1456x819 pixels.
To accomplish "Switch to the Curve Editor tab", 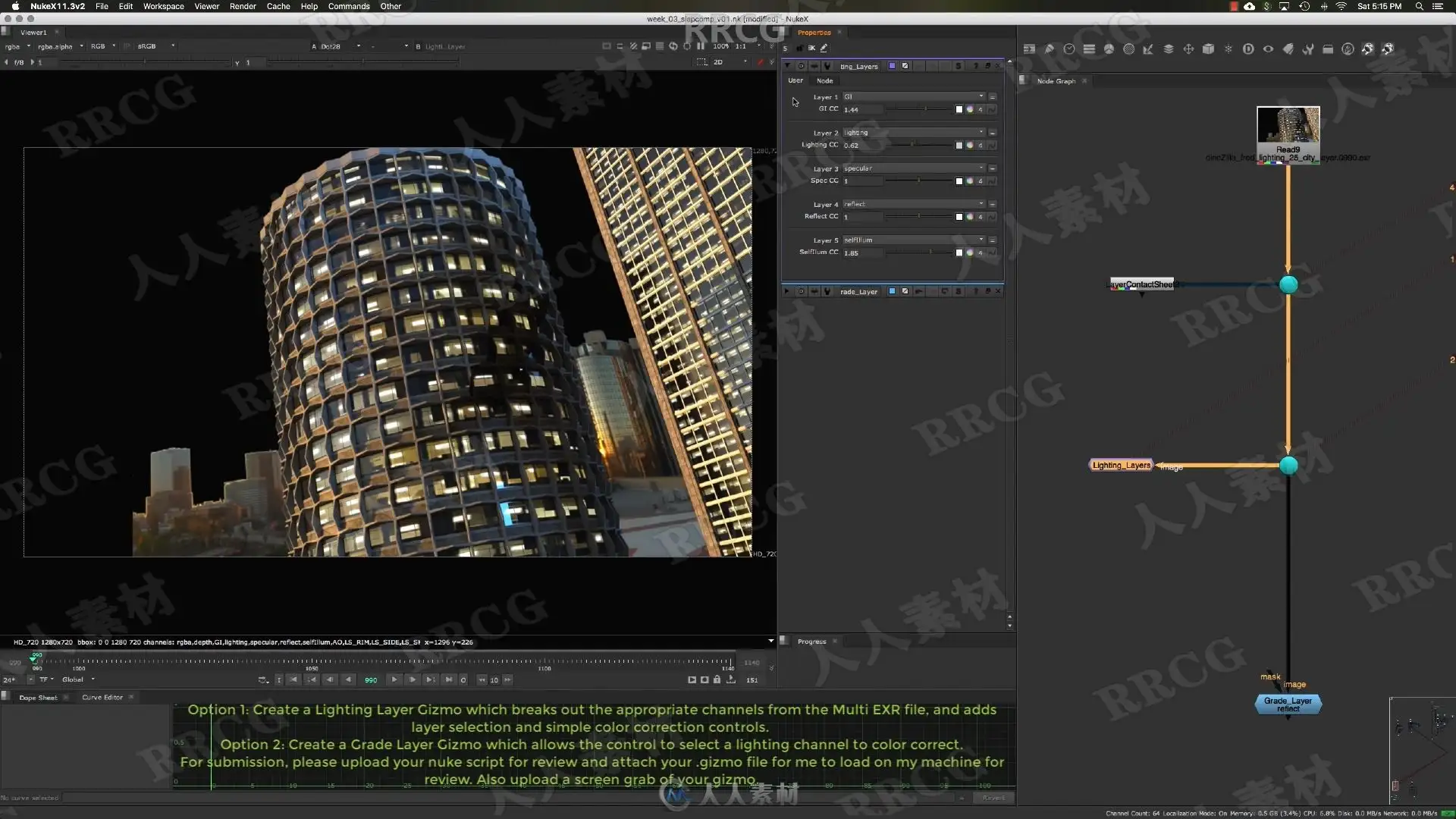I will pyautogui.click(x=102, y=697).
